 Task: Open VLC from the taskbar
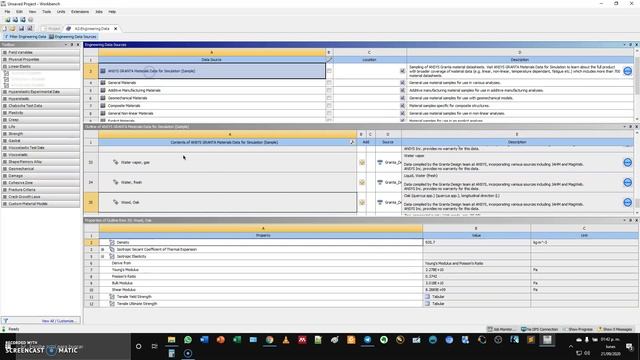pos(286,340)
